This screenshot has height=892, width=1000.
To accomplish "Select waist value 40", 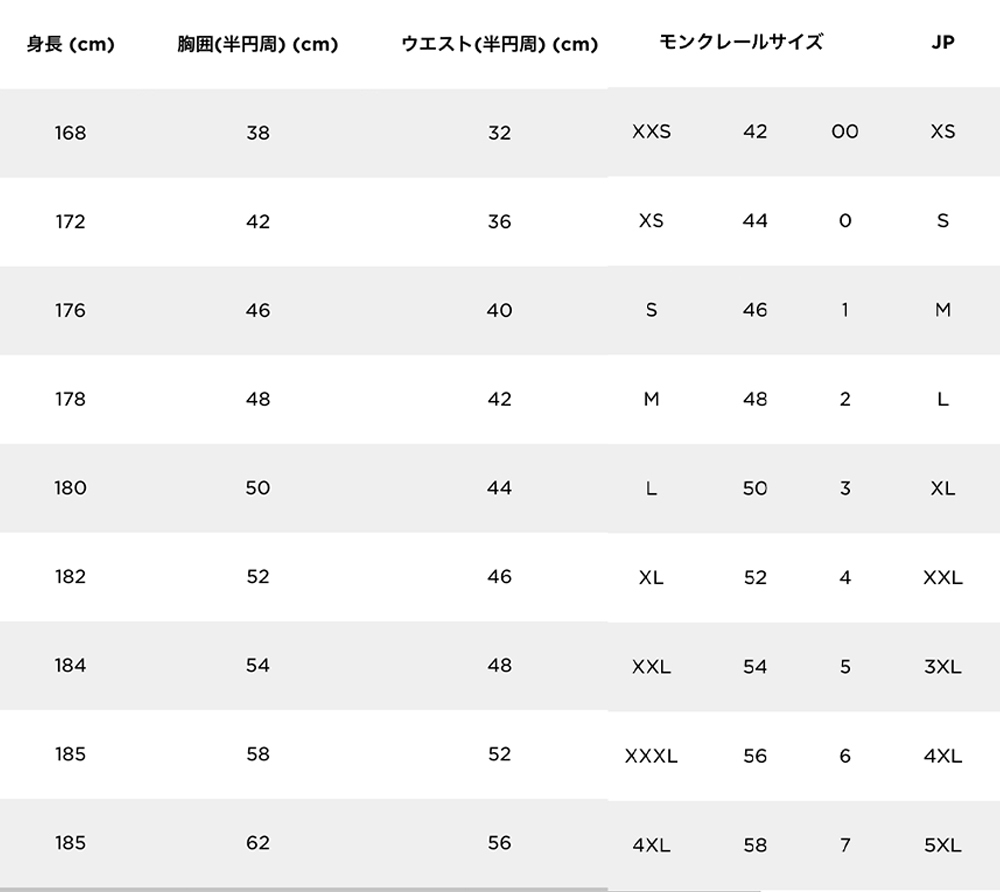I will 499,310.
